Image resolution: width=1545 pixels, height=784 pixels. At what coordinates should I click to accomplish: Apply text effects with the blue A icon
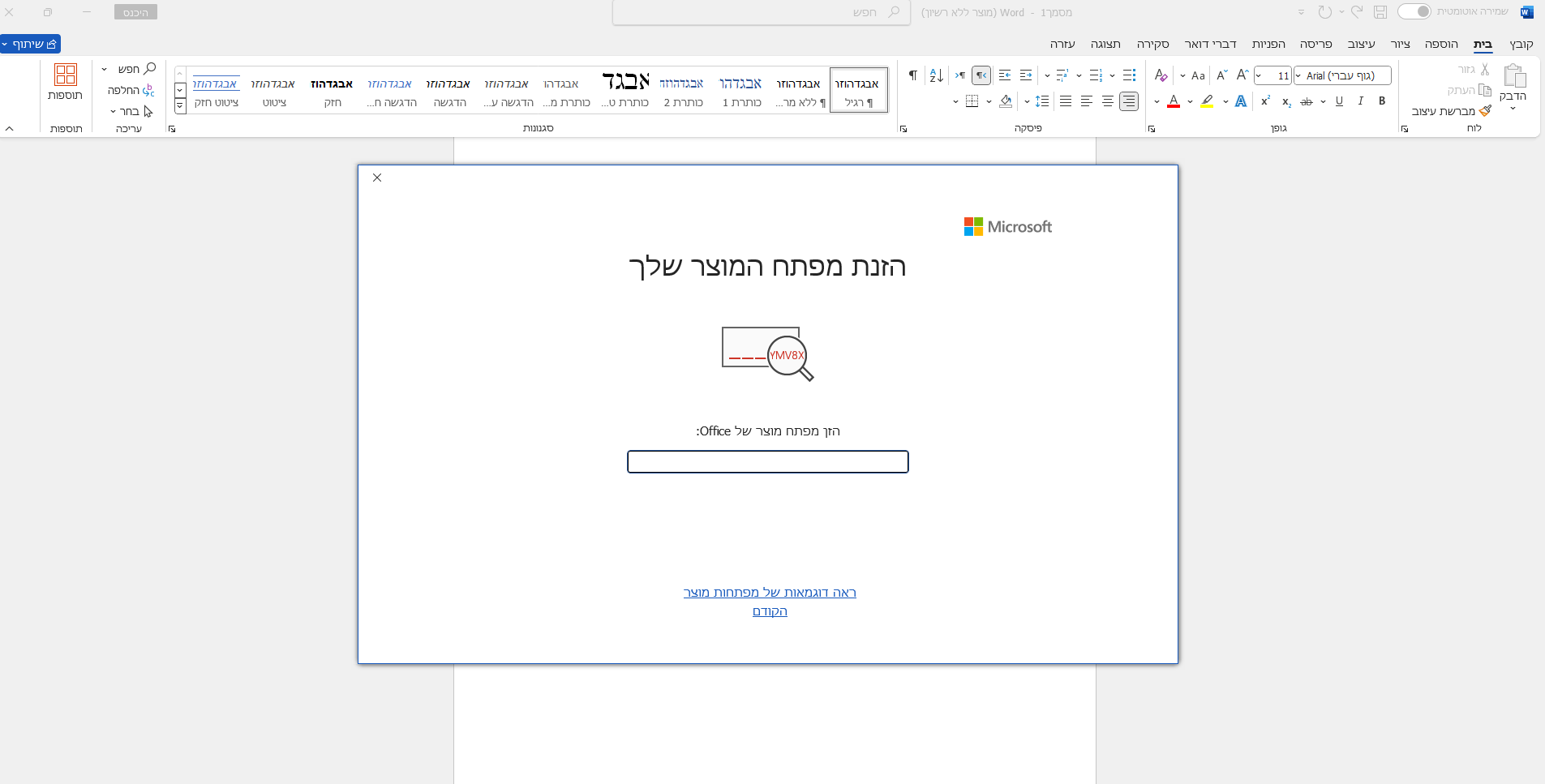1241,101
